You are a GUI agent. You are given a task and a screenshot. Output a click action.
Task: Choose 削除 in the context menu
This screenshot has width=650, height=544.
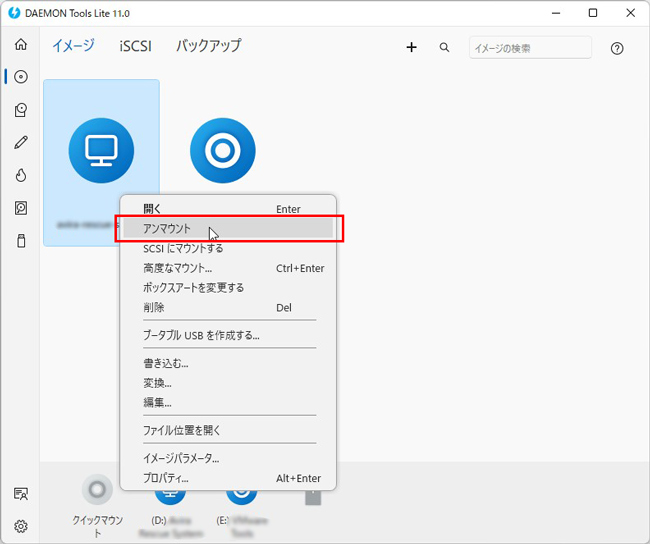click(228, 308)
